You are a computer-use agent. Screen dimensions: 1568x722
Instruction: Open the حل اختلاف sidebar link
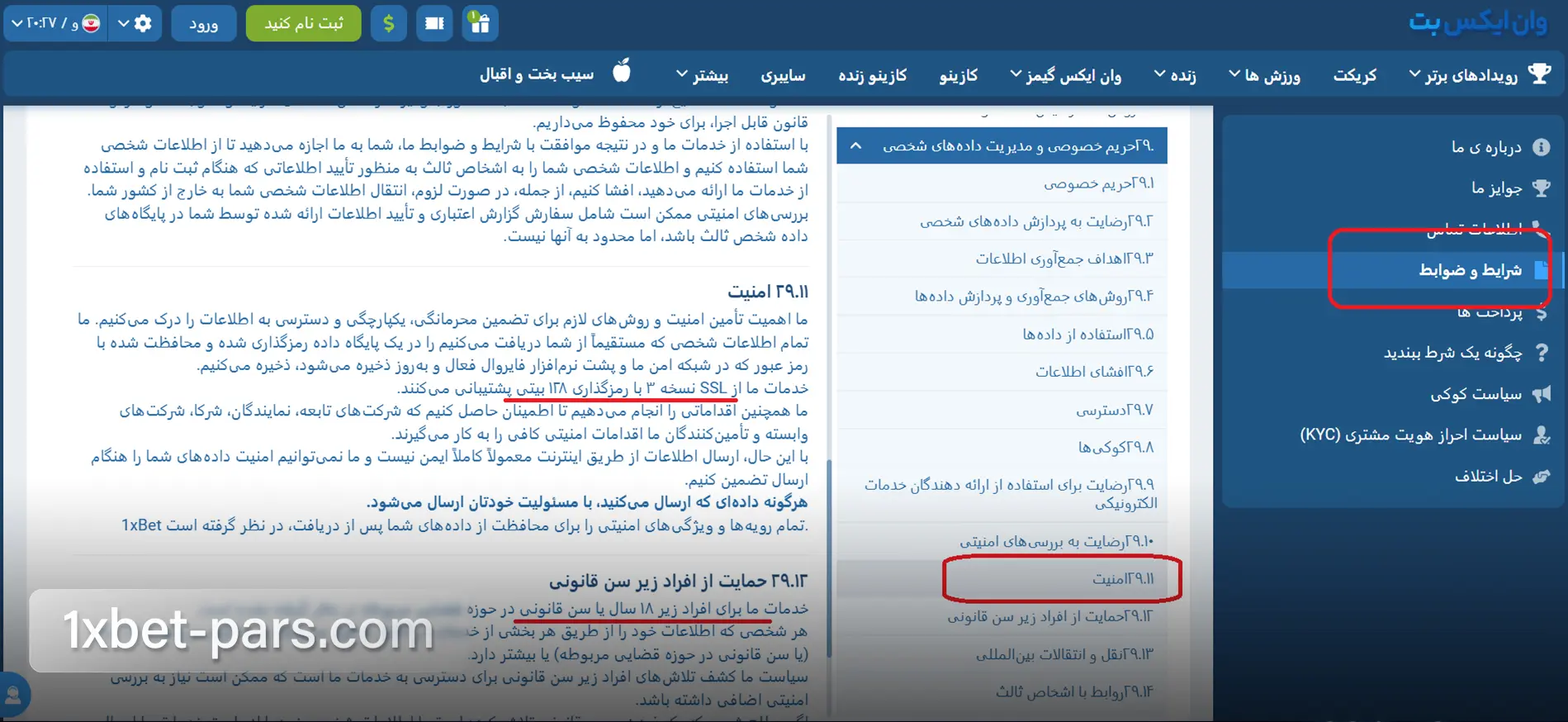[x=1488, y=476]
